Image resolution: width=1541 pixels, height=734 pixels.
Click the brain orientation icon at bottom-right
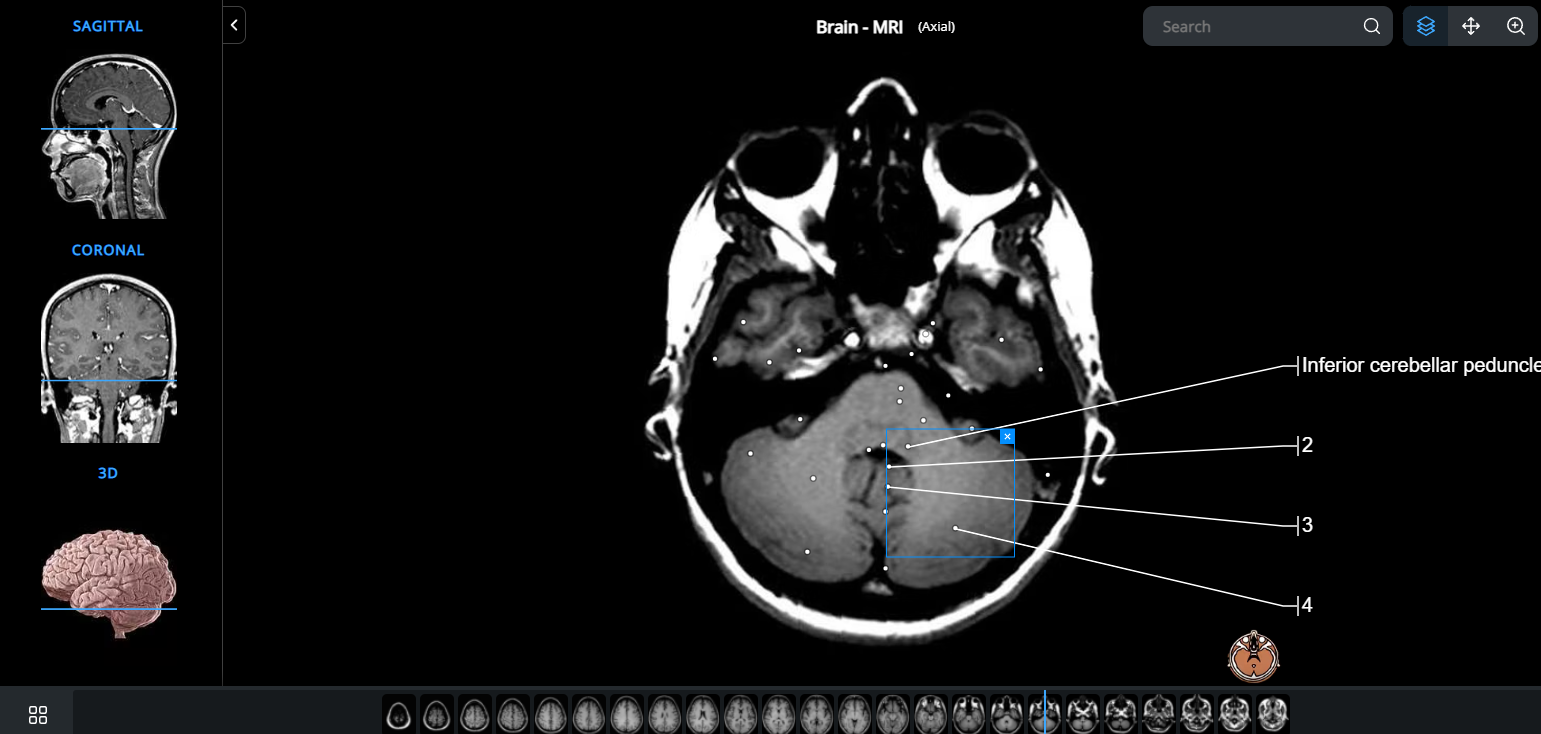[1254, 656]
